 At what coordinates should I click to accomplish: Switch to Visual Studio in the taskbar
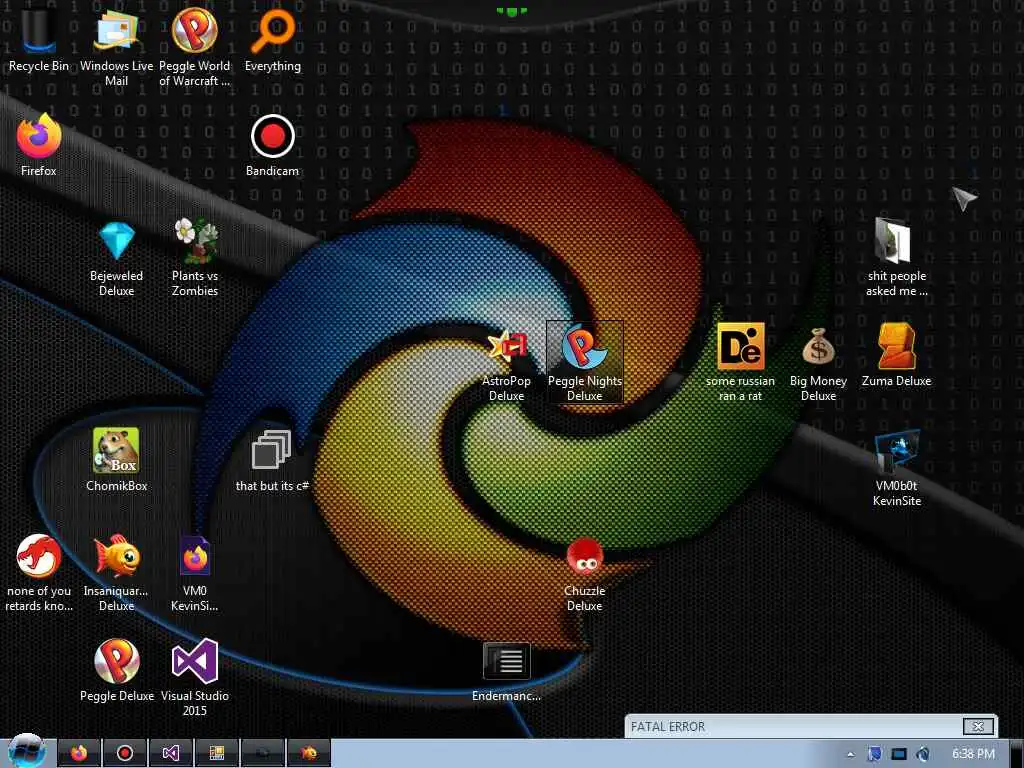[170, 754]
